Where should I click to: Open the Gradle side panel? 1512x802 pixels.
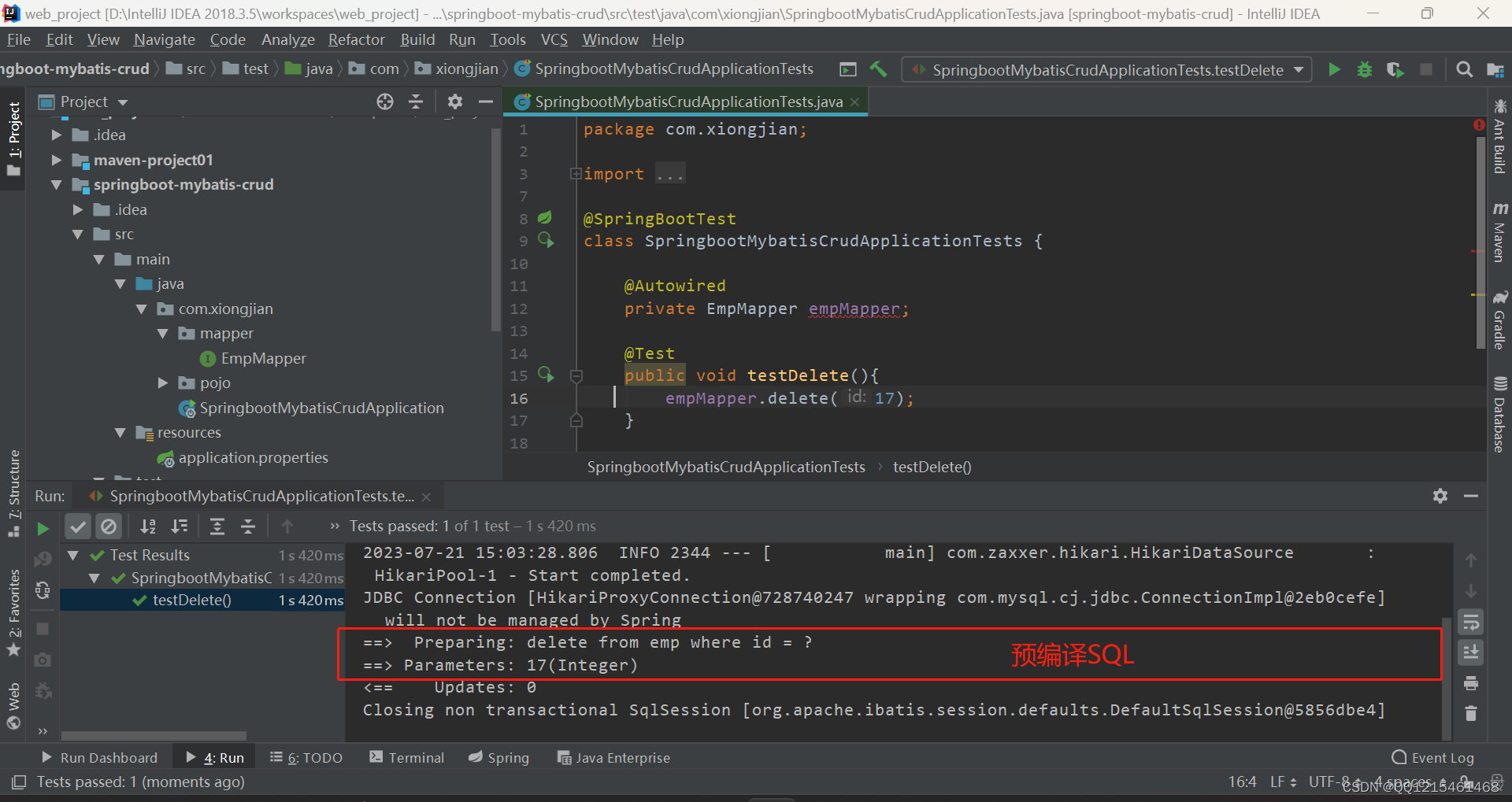[1499, 320]
